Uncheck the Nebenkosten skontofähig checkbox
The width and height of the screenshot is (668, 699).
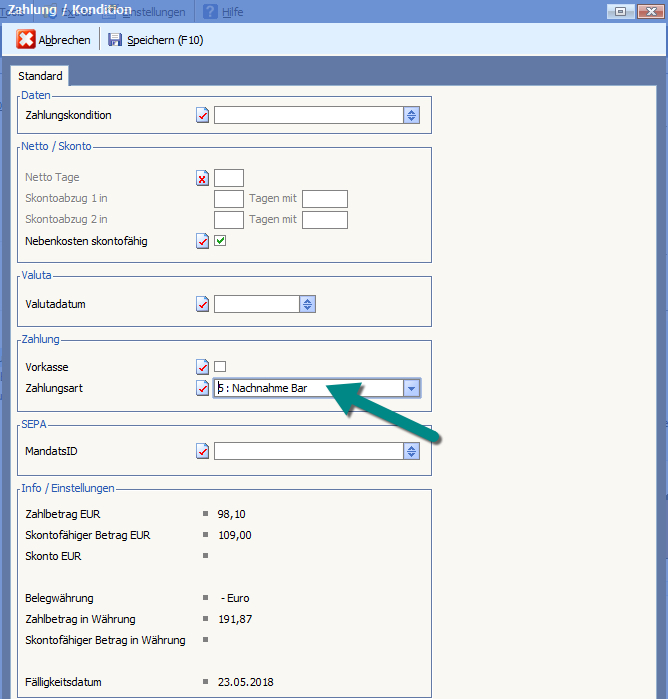pyautogui.click(x=221, y=241)
